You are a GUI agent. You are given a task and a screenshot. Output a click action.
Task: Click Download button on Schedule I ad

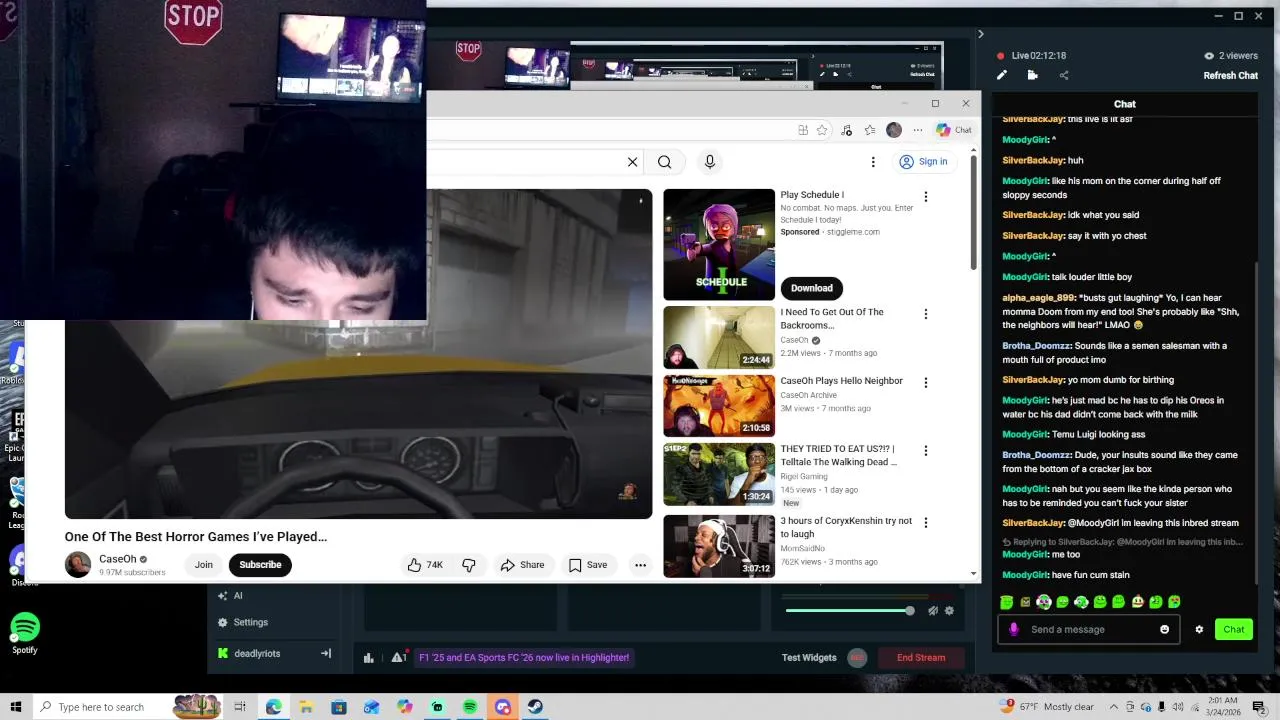point(812,288)
